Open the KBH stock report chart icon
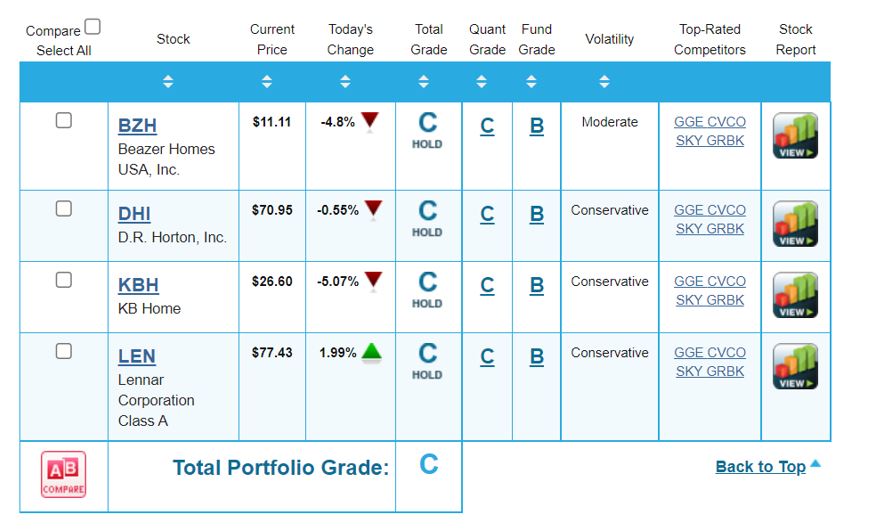Image resolution: width=871 pixels, height=531 pixels. (795, 295)
